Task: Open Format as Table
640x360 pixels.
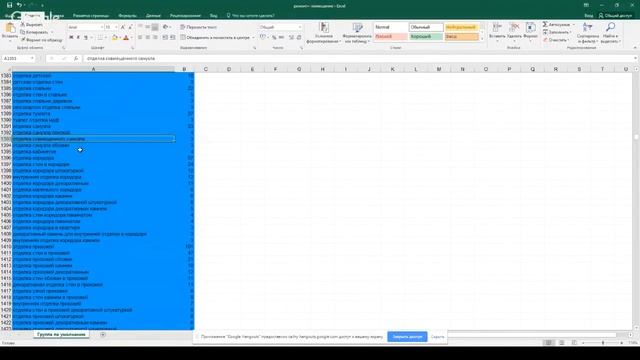Action: coord(358,33)
